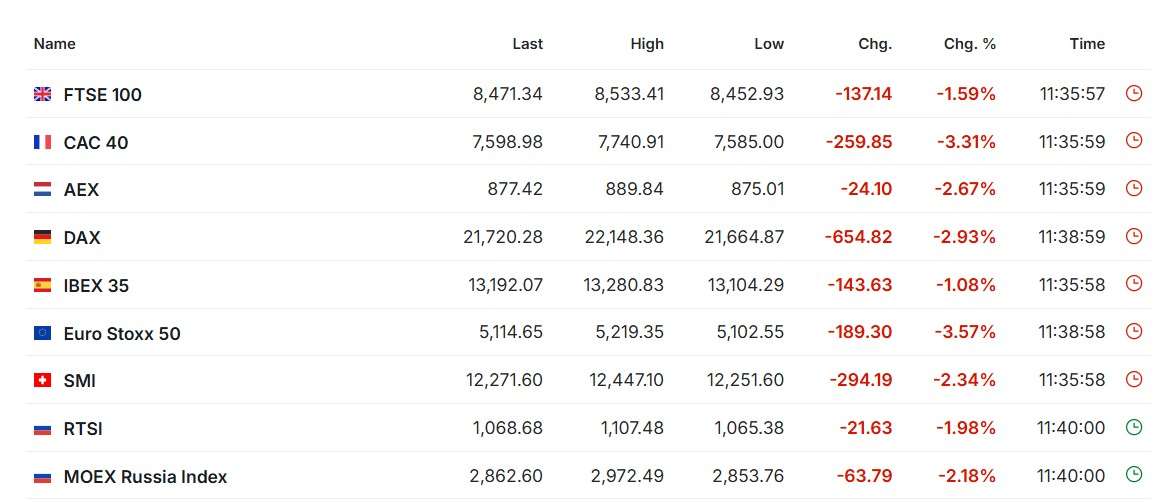Click the EU flag beside Euro Stoxx 50
Image resolution: width=1172 pixels, height=502 pixels.
click(43, 332)
